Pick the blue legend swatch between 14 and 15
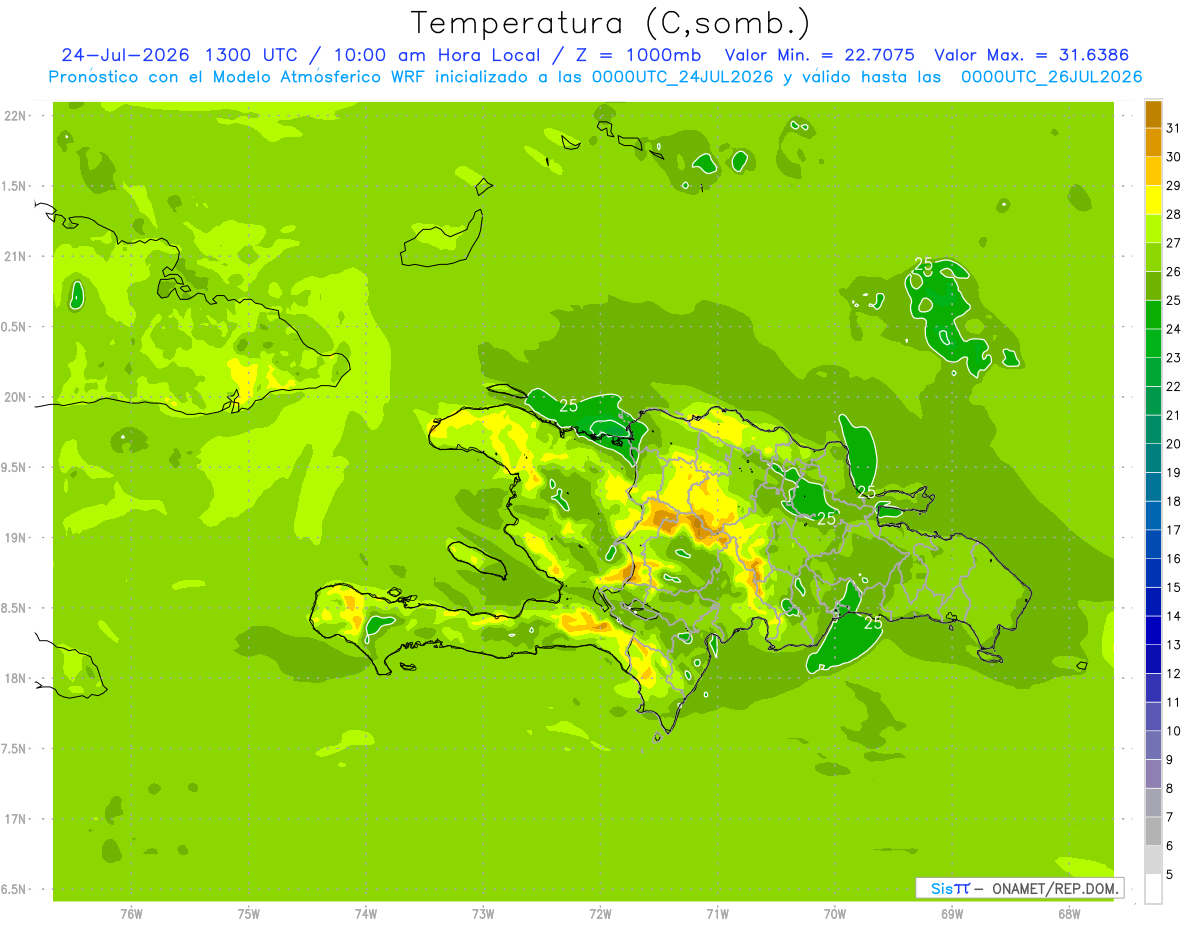 click(1153, 602)
